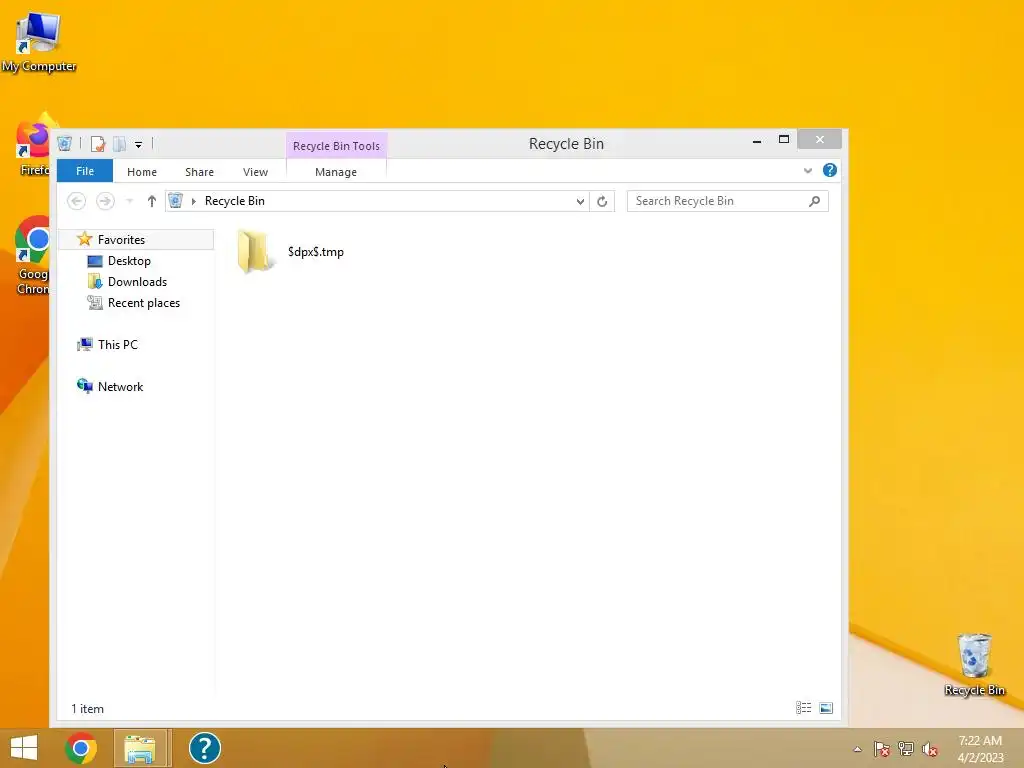Click Recycle Bin in the address bar
Viewport: 1024px width, 768px height.
point(234,201)
